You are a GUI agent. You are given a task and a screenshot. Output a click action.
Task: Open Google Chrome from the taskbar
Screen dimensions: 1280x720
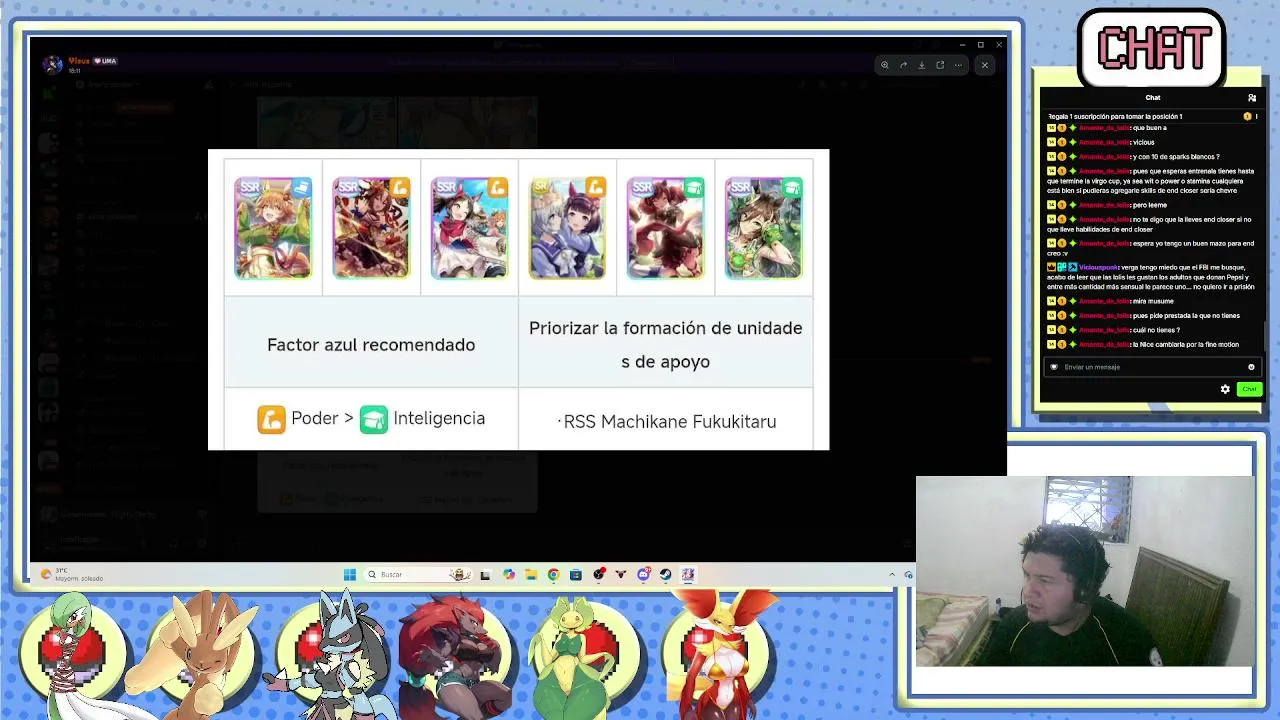pyautogui.click(x=553, y=575)
